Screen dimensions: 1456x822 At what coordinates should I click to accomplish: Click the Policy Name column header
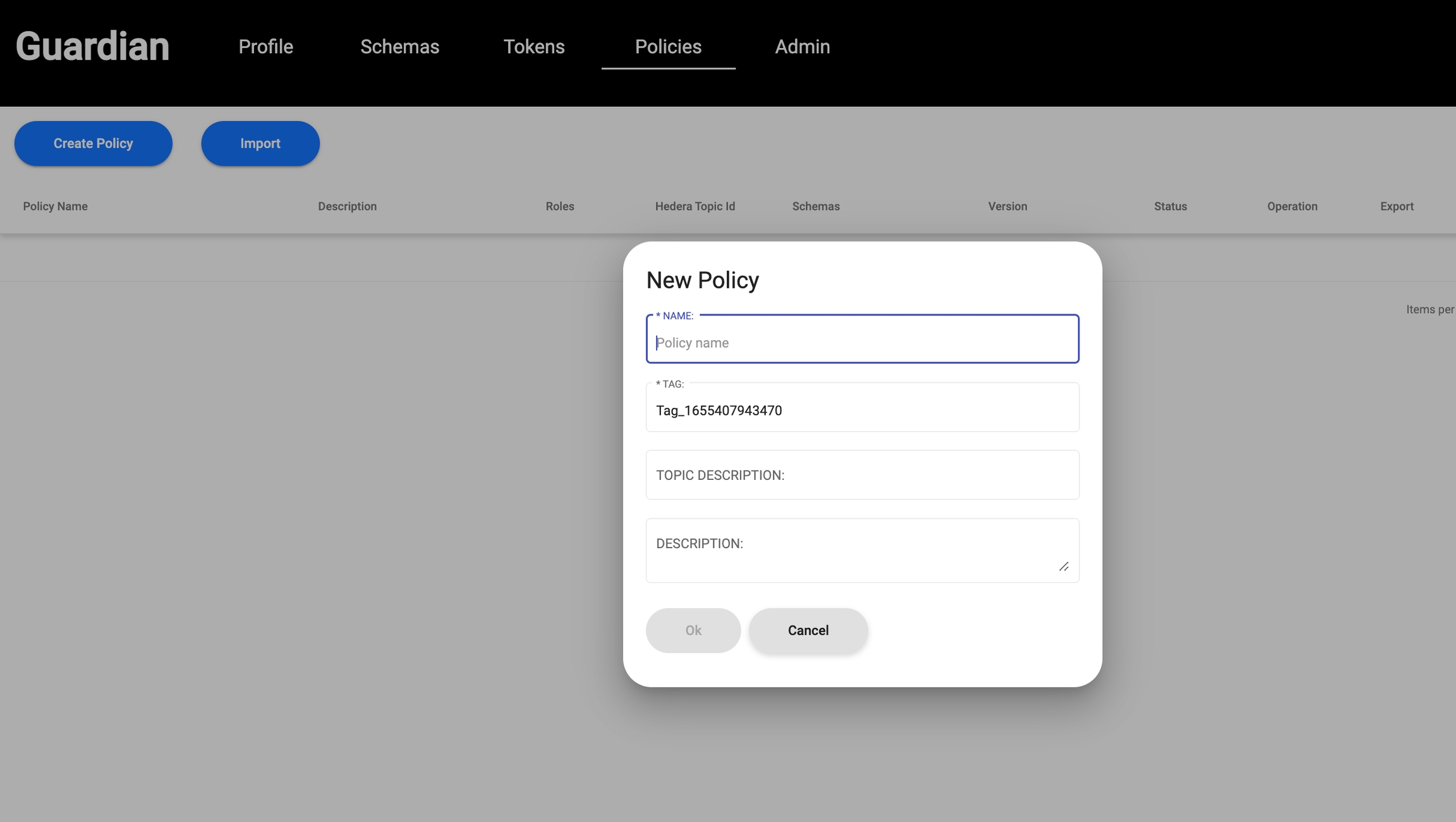pos(55,206)
